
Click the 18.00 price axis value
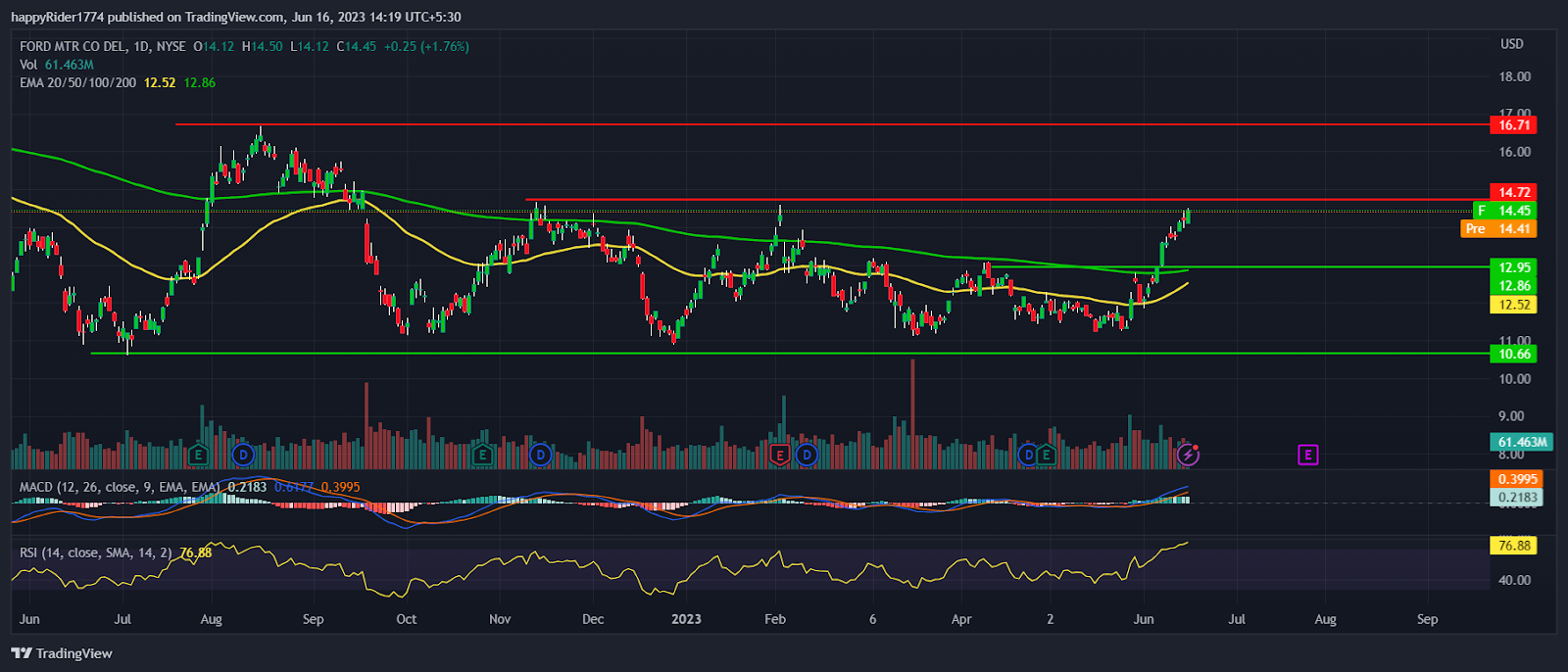click(1515, 76)
